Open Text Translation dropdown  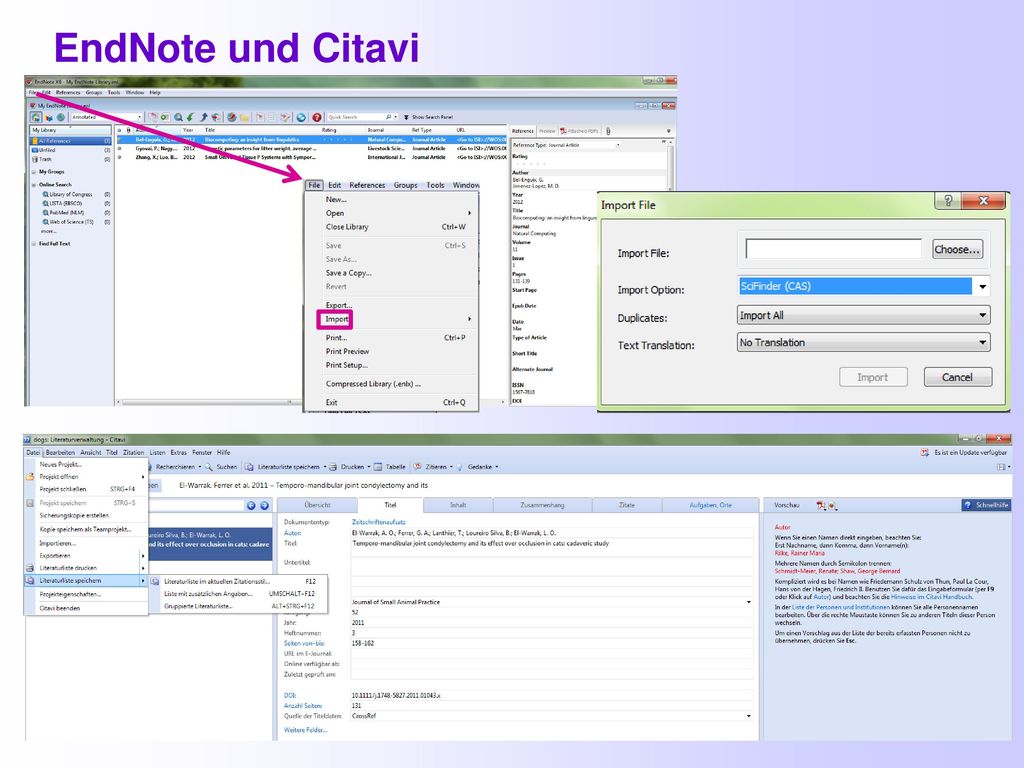tap(982, 342)
